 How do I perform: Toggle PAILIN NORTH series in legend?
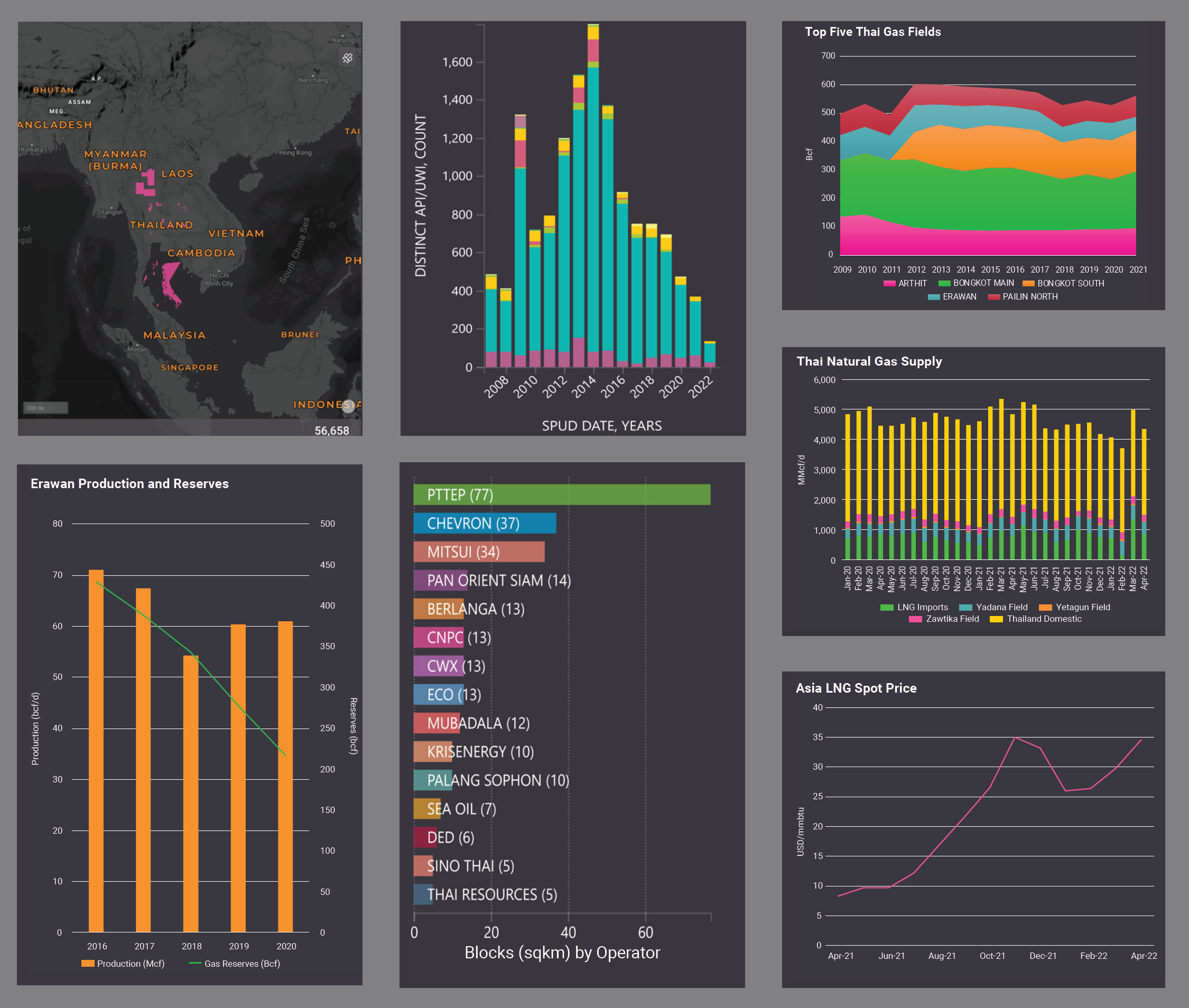(1029, 297)
